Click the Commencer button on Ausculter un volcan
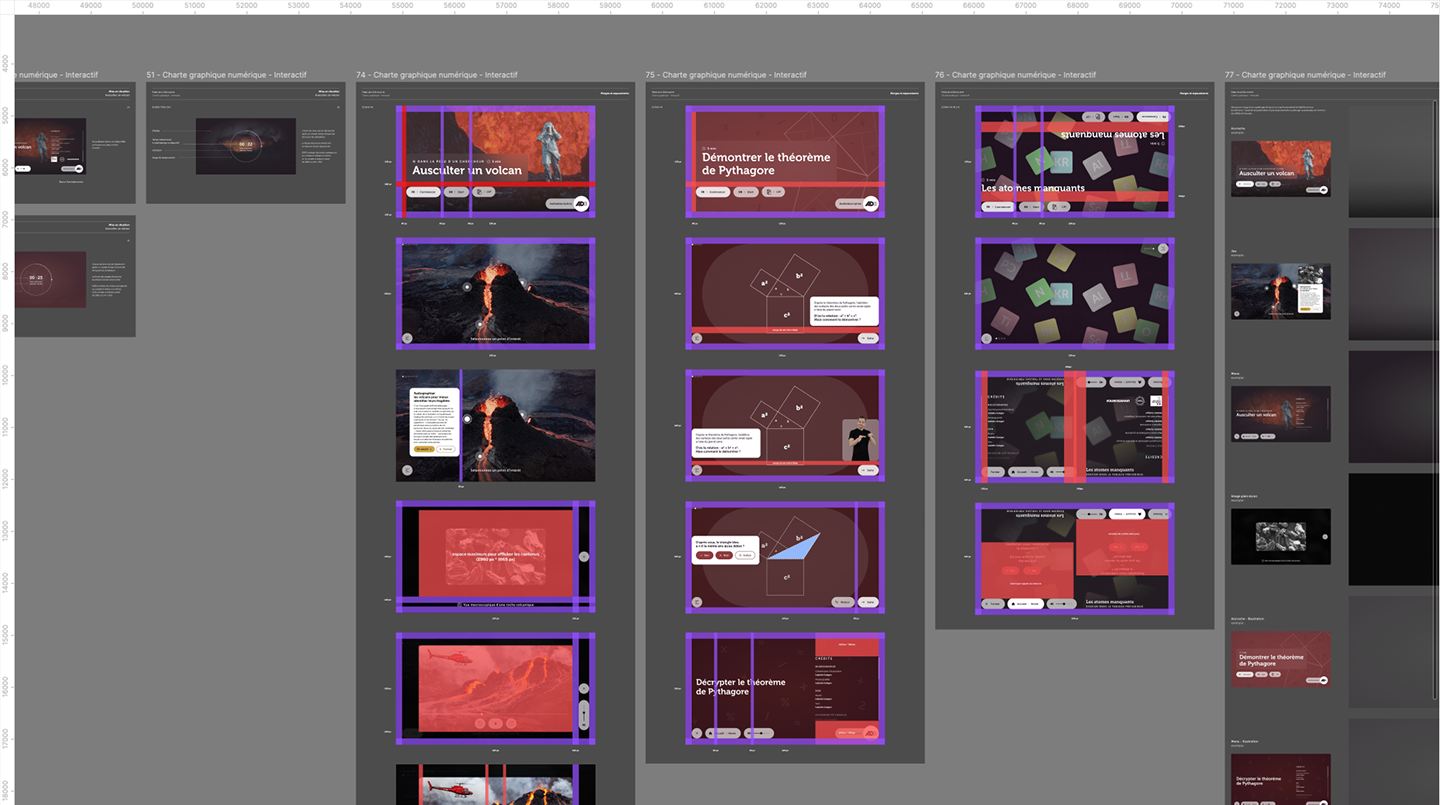The height and width of the screenshot is (805, 1440). click(422, 191)
